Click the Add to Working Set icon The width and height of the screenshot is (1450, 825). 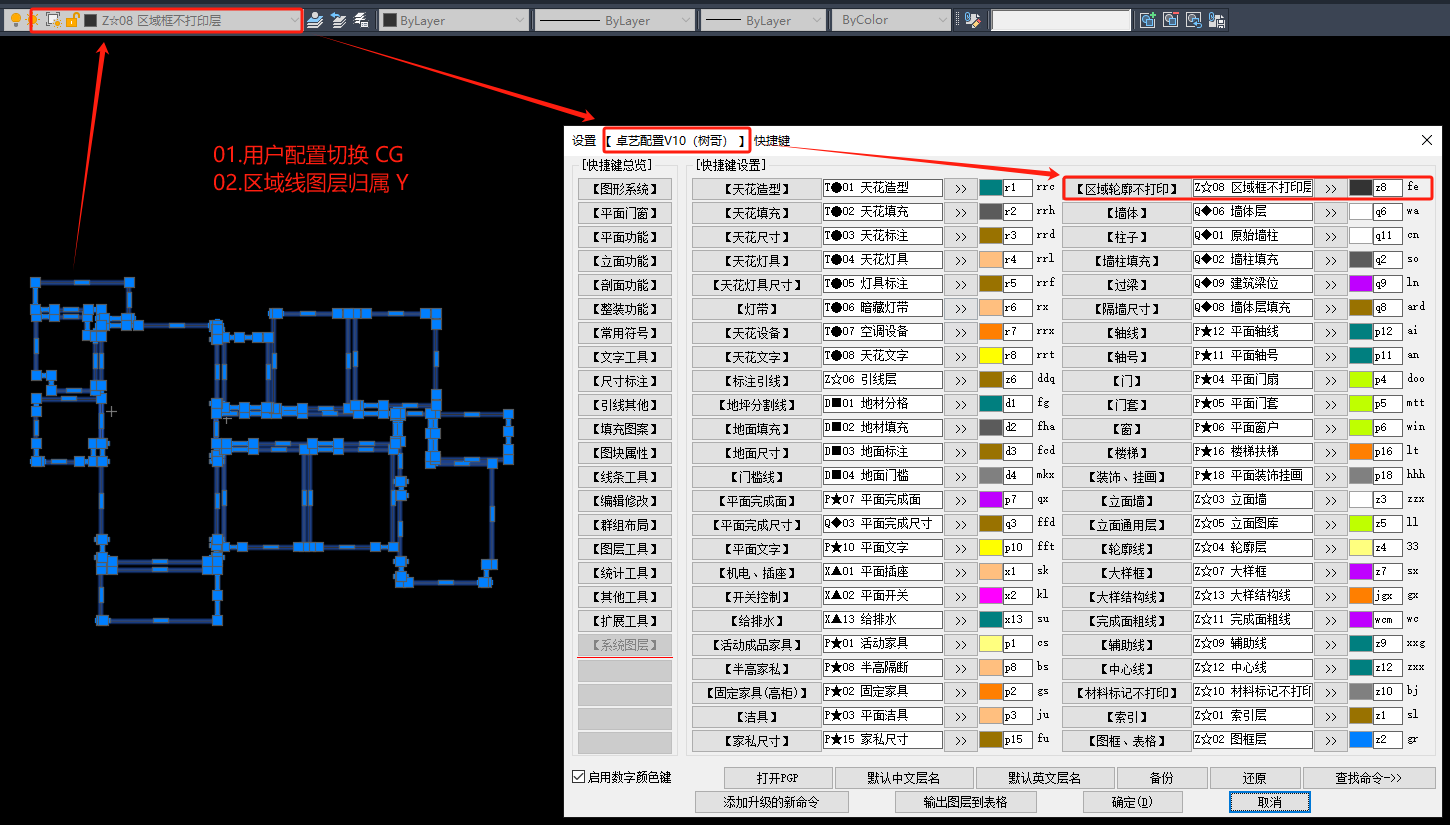pos(1148,20)
